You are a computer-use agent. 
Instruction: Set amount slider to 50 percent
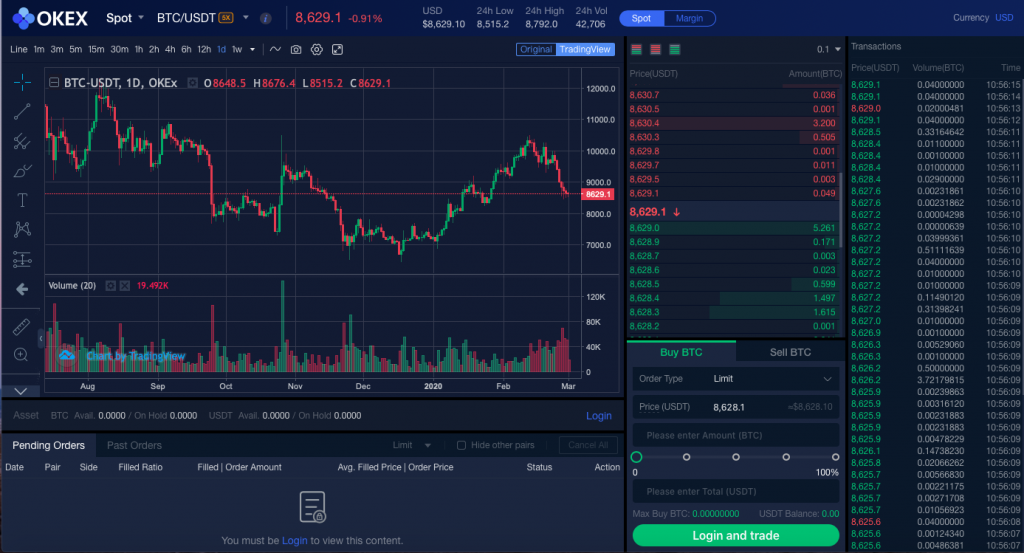[736, 457]
